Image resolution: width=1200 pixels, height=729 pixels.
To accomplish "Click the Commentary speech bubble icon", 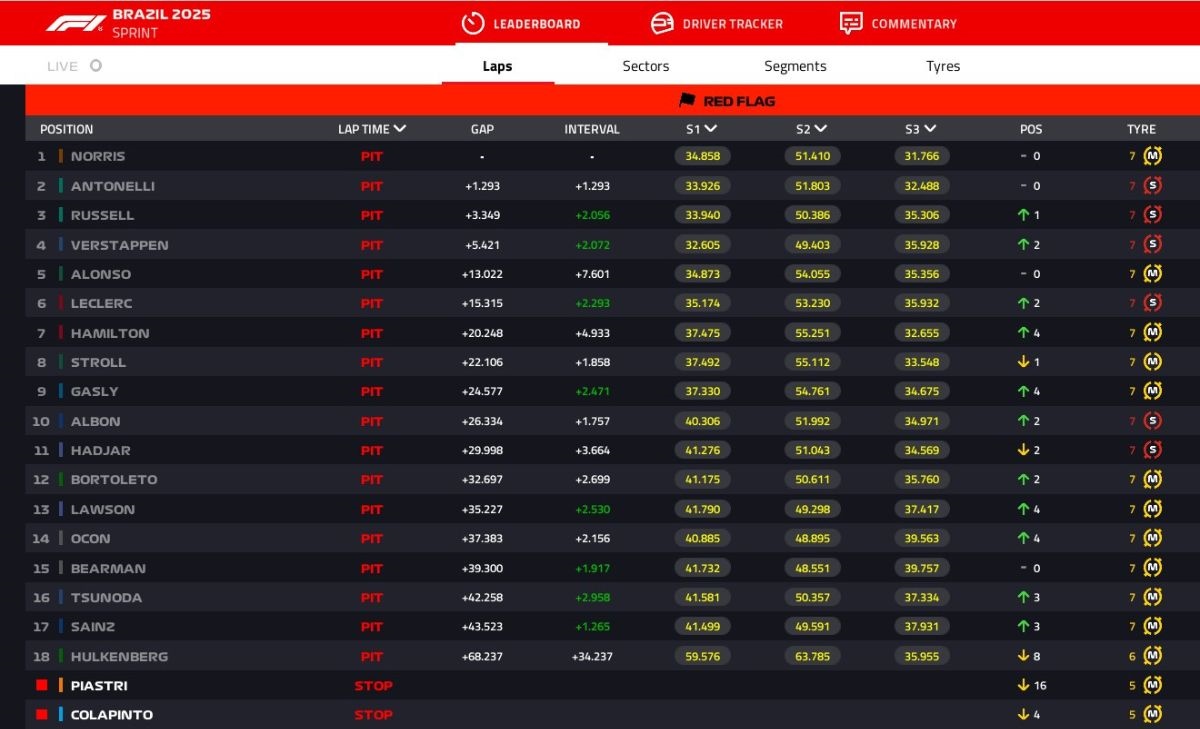I will pos(851,23).
